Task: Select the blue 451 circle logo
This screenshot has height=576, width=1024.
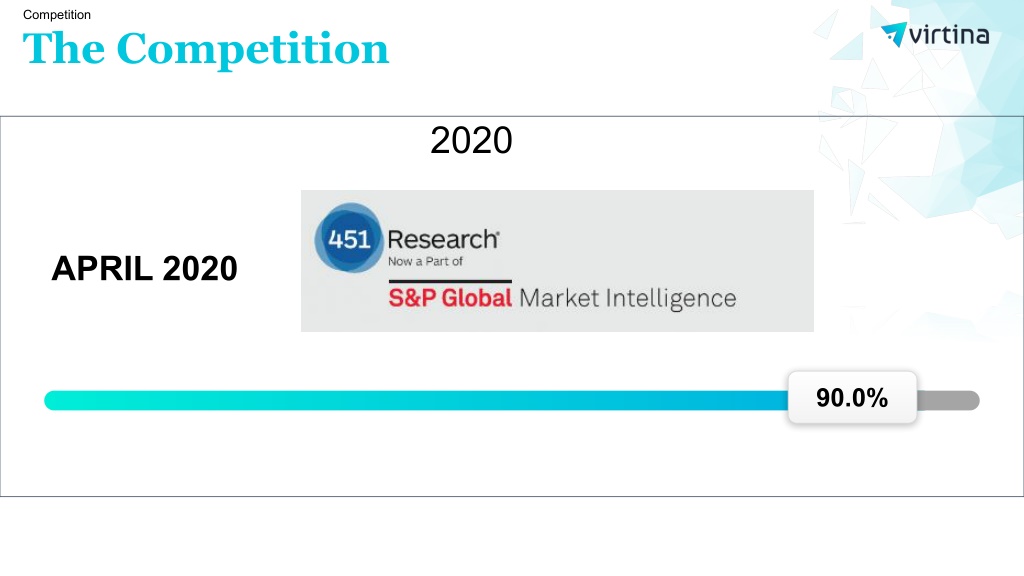Action: point(349,238)
